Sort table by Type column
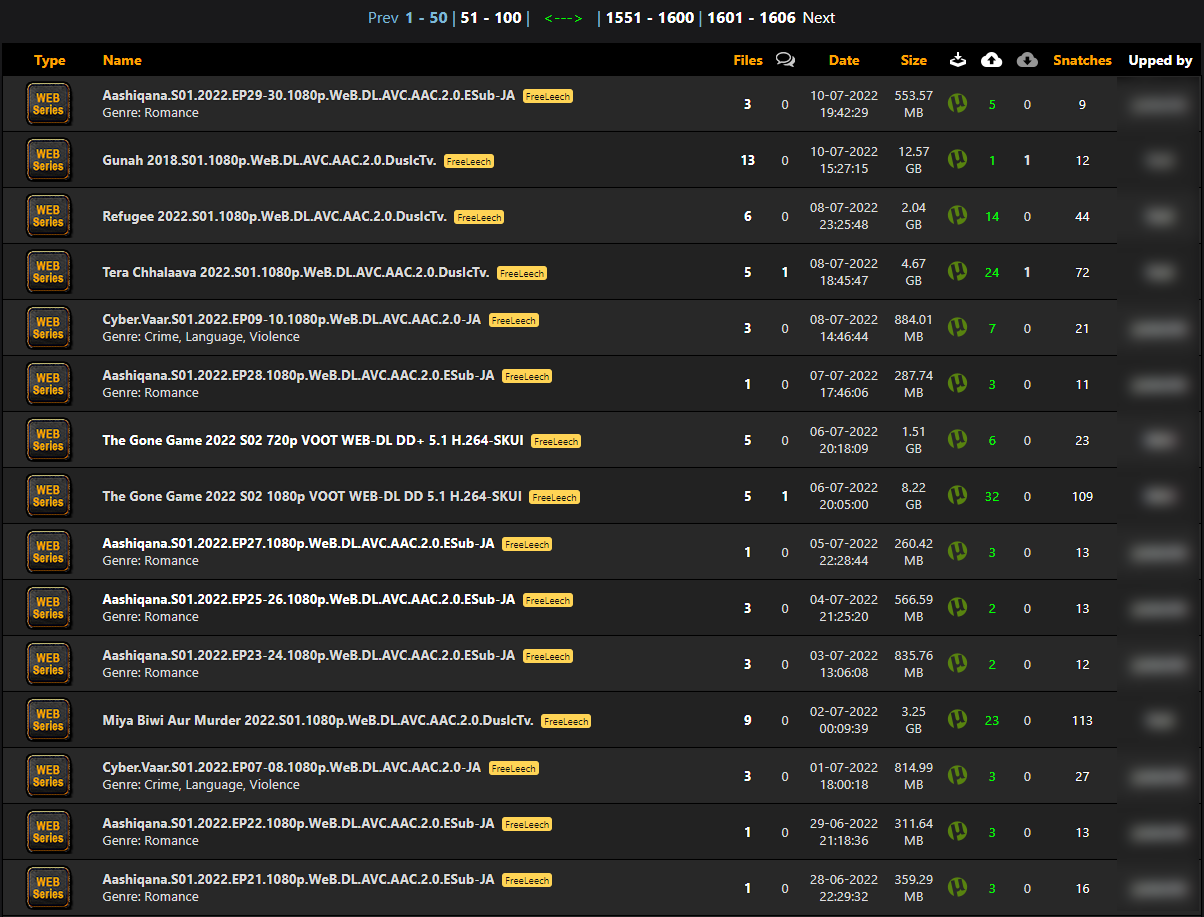Screen dimensions: 1204x917 pos(49,60)
